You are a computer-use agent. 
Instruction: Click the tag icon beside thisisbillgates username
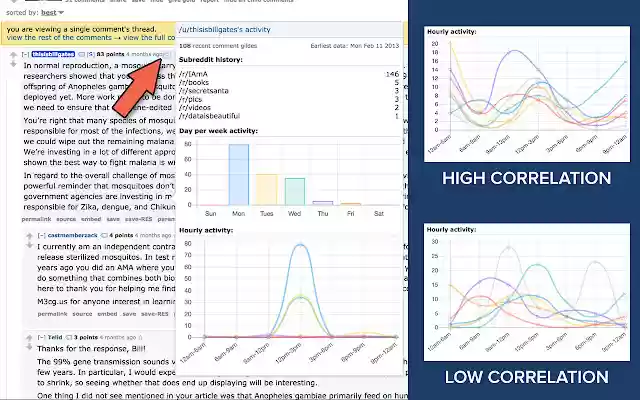click(81, 54)
